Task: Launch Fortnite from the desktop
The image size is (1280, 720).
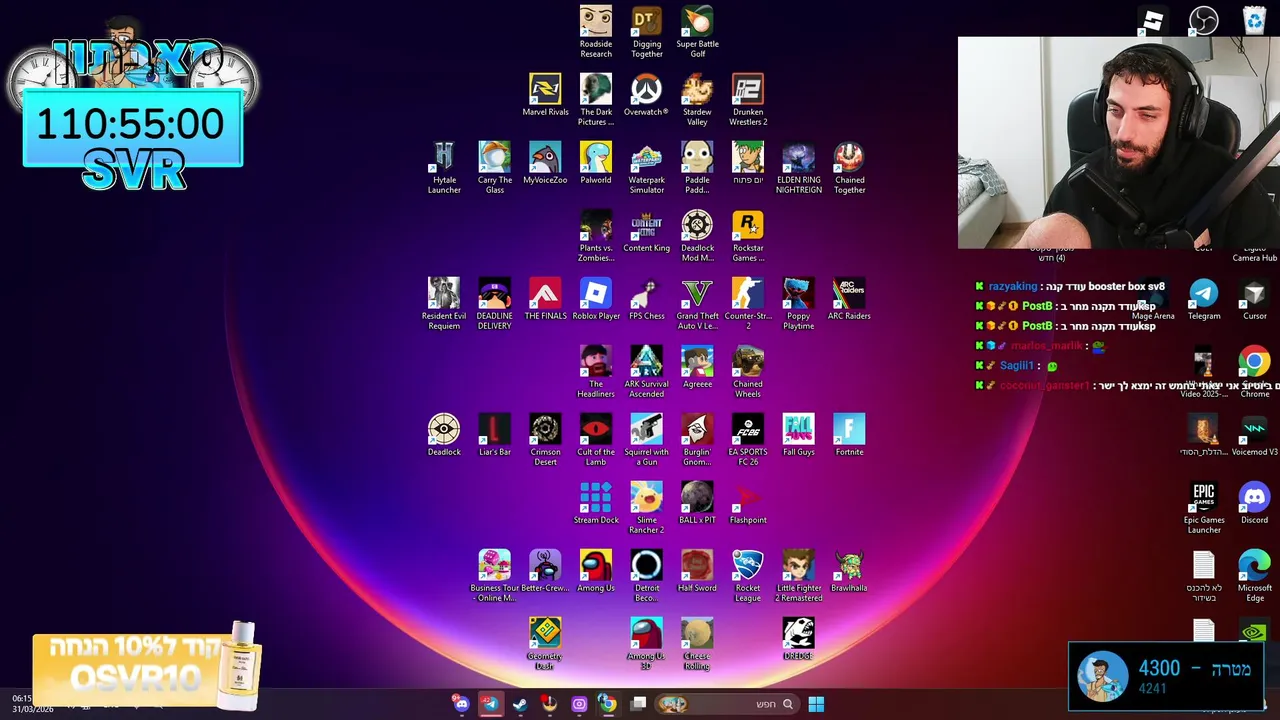Action: pyautogui.click(x=849, y=435)
